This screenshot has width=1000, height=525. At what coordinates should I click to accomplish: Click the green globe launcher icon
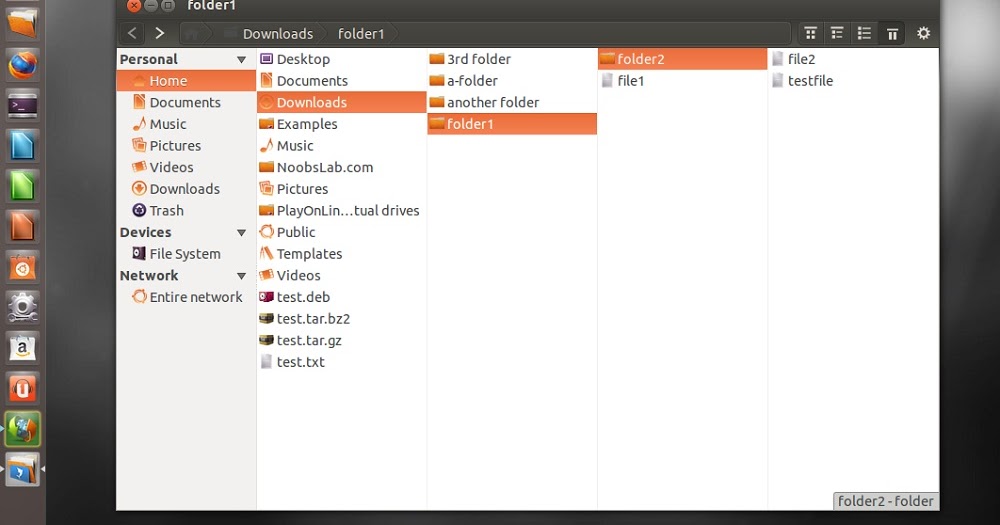point(22,429)
